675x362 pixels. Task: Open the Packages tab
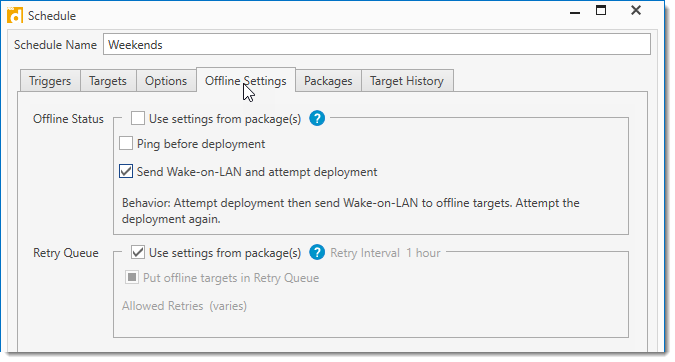328,81
